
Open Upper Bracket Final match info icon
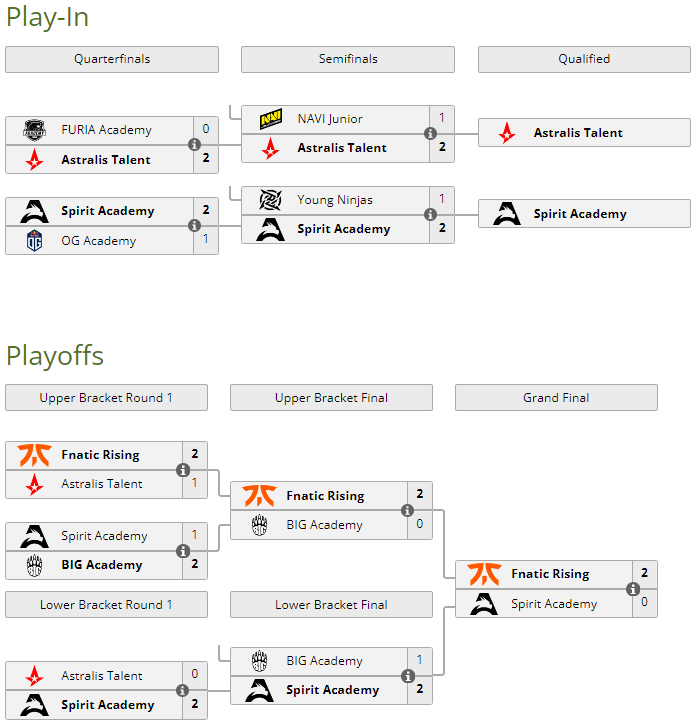(x=409, y=511)
